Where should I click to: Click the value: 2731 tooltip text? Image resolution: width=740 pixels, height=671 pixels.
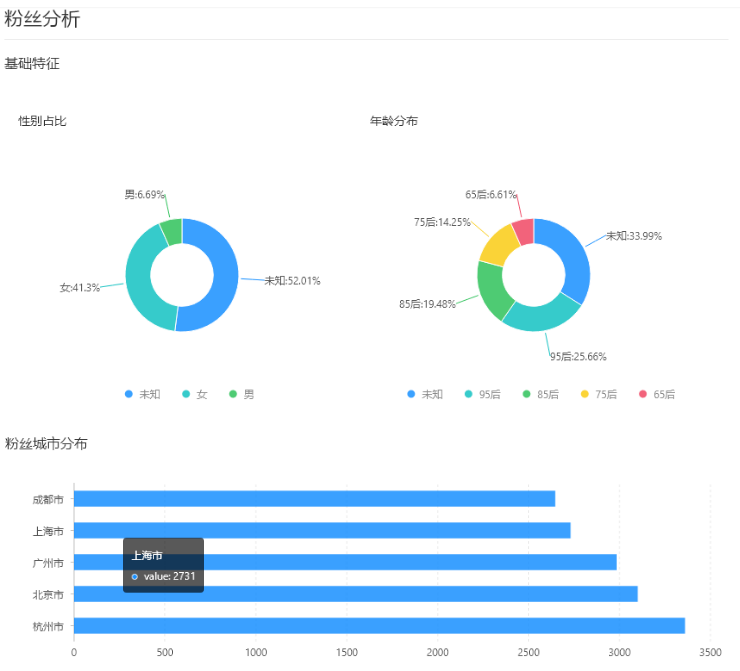(x=169, y=576)
